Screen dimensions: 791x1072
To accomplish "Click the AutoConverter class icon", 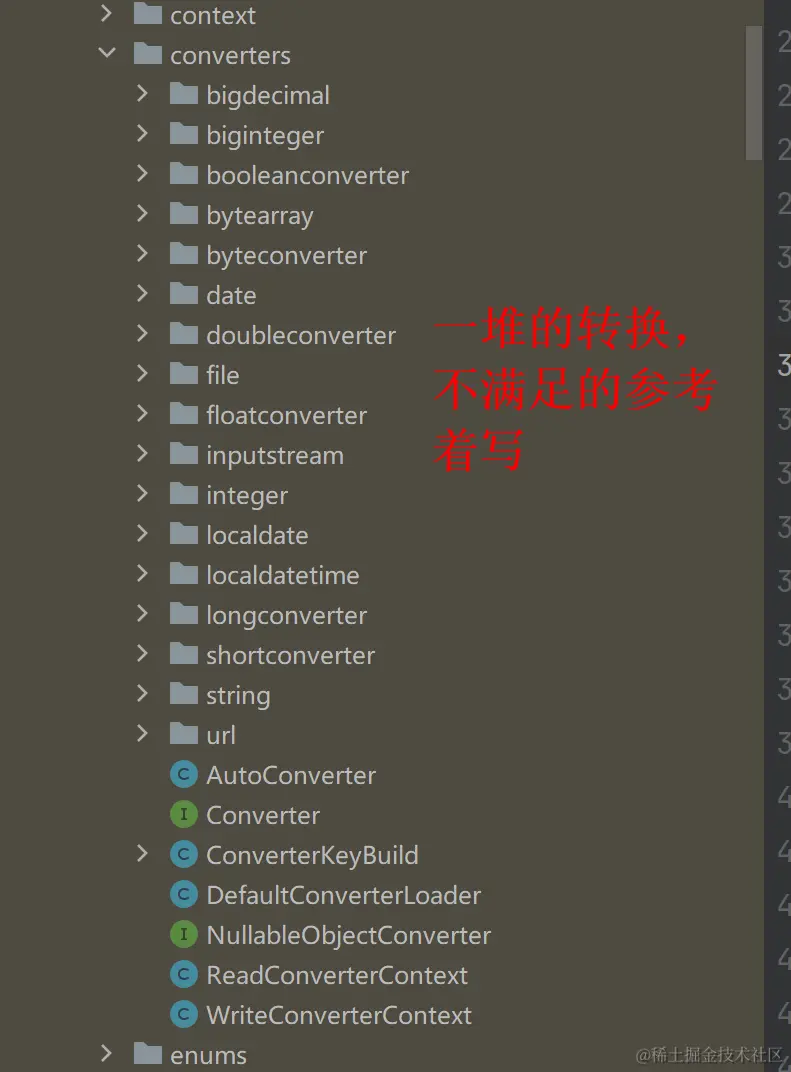I will [x=183, y=775].
